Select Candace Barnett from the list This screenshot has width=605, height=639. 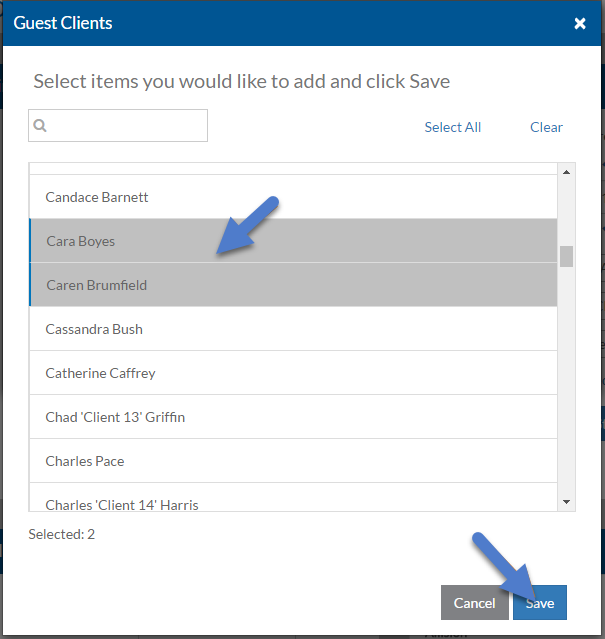293,197
